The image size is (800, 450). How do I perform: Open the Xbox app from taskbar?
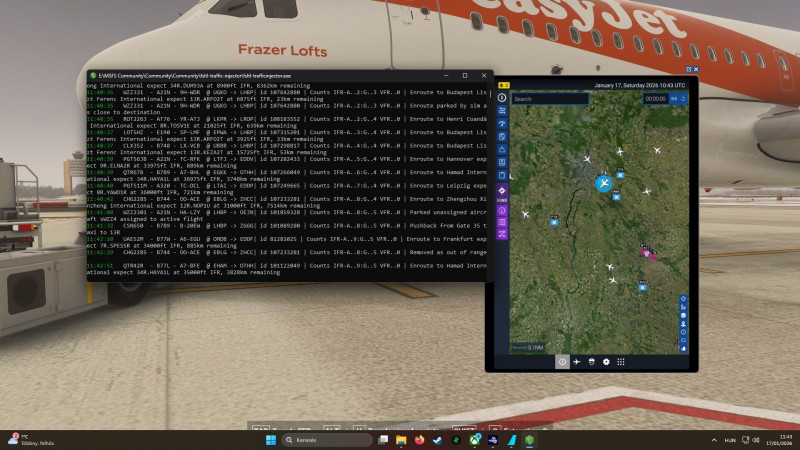pyautogui.click(x=474, y=440)
